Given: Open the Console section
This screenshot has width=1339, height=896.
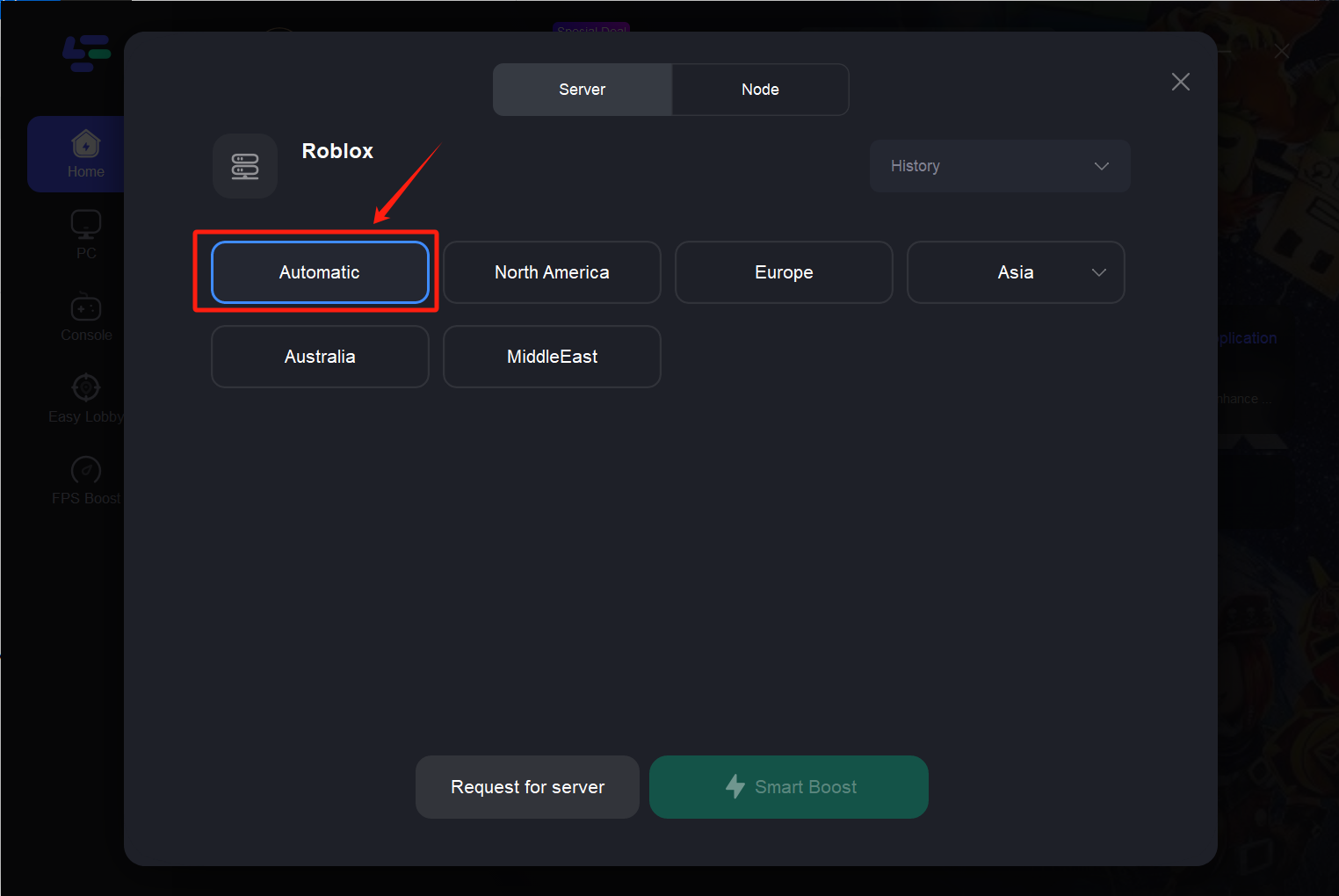Looking at the screenshot, I should pos(85,314).
